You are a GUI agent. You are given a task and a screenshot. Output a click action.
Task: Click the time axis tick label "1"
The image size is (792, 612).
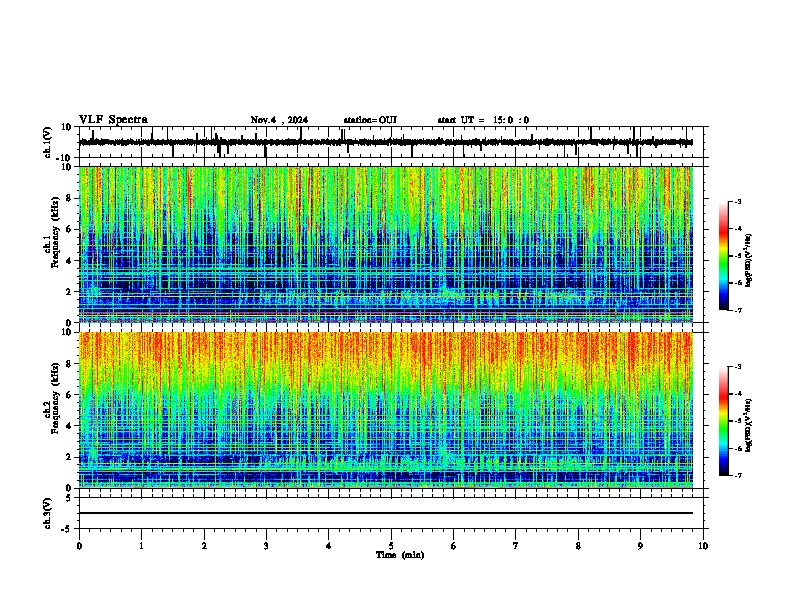point(141,546)
